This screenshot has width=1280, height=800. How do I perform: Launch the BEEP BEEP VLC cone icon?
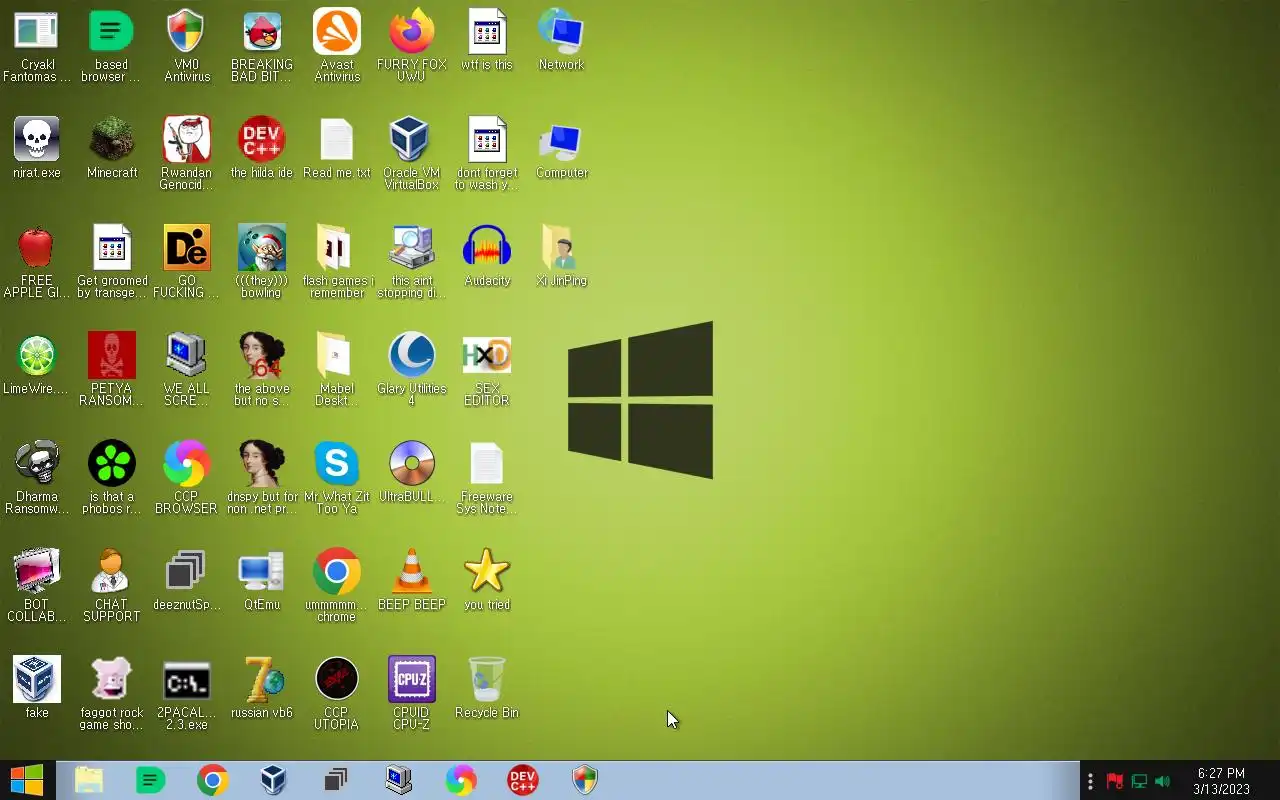click(412, 572)
